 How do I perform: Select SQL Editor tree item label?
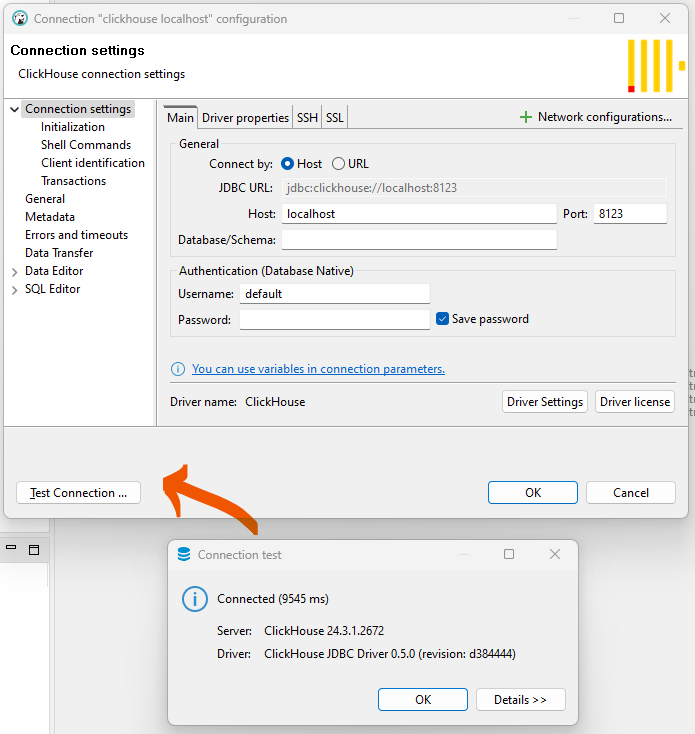click(x=52, y=289)
